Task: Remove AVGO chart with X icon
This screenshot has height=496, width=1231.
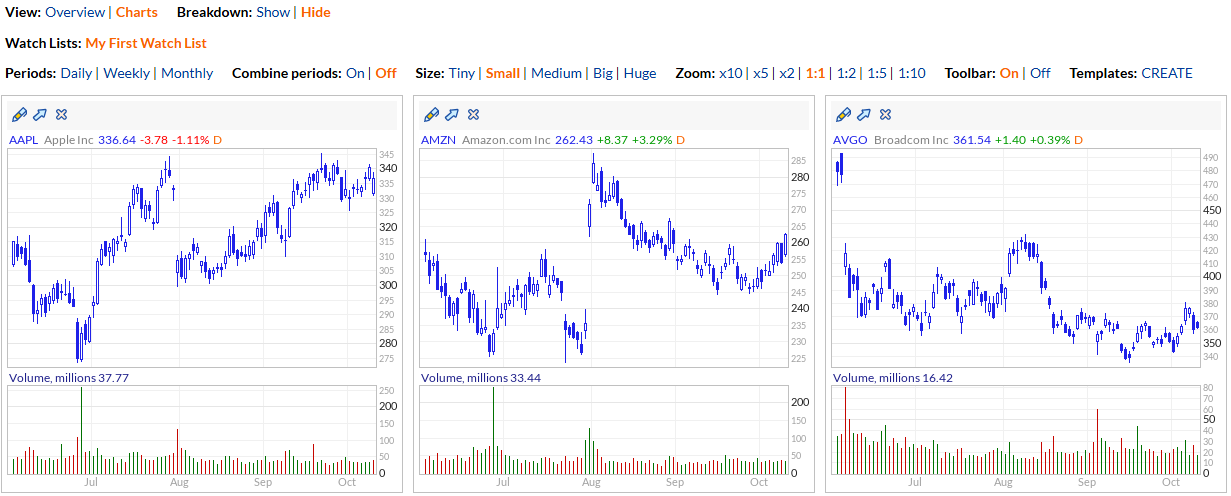Action: (885, 114)
